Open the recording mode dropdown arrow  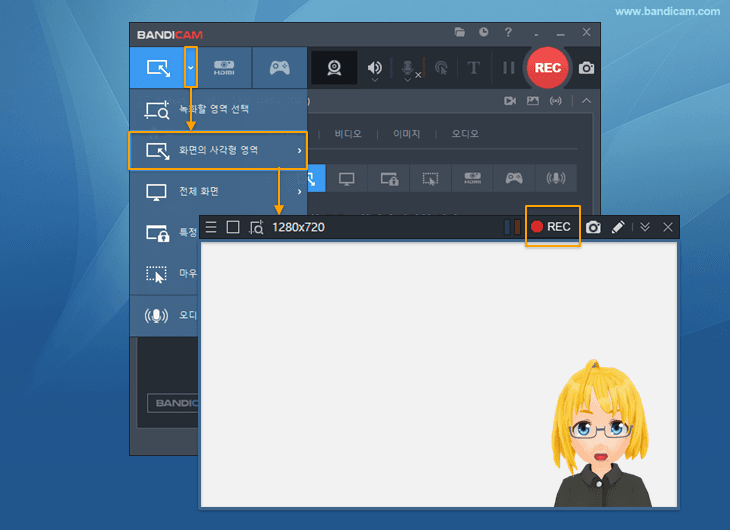[x=191, y=68]
